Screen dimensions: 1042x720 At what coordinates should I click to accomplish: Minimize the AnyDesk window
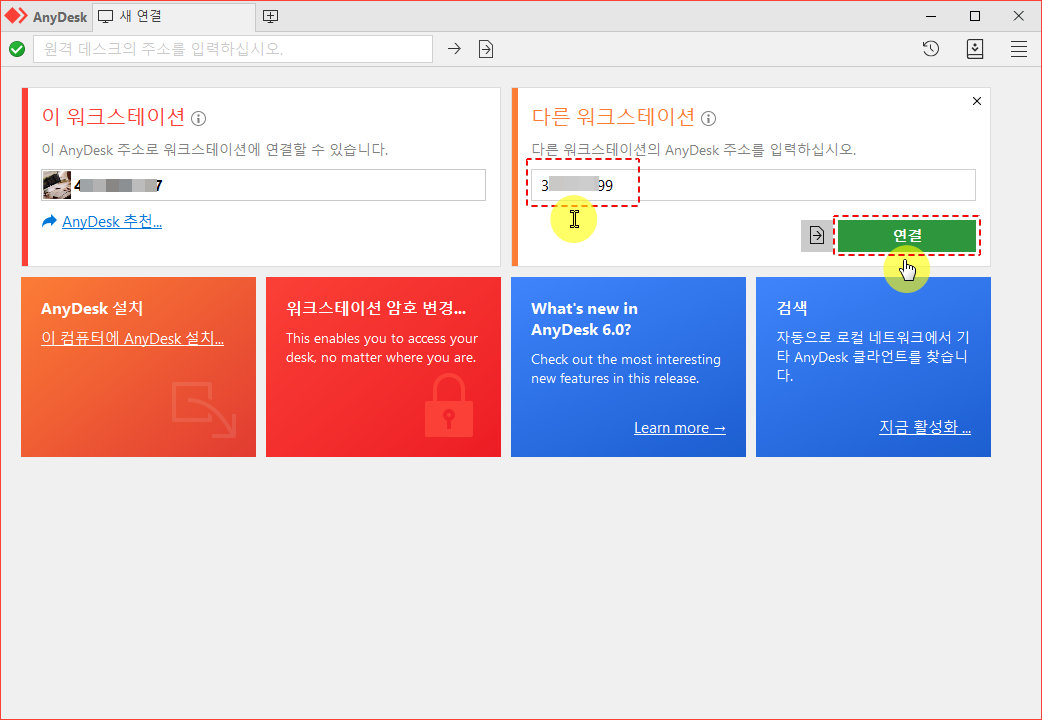pyautogui.click(x=931, y=16)
